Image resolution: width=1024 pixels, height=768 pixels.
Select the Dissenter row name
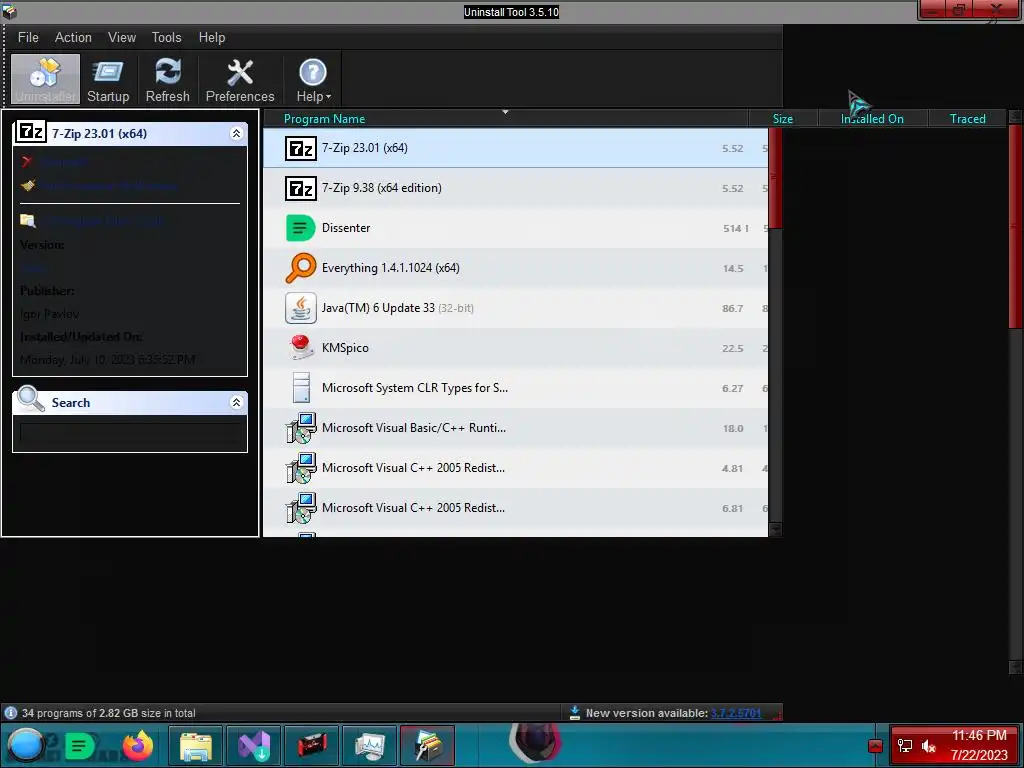(x=346, y=228)
